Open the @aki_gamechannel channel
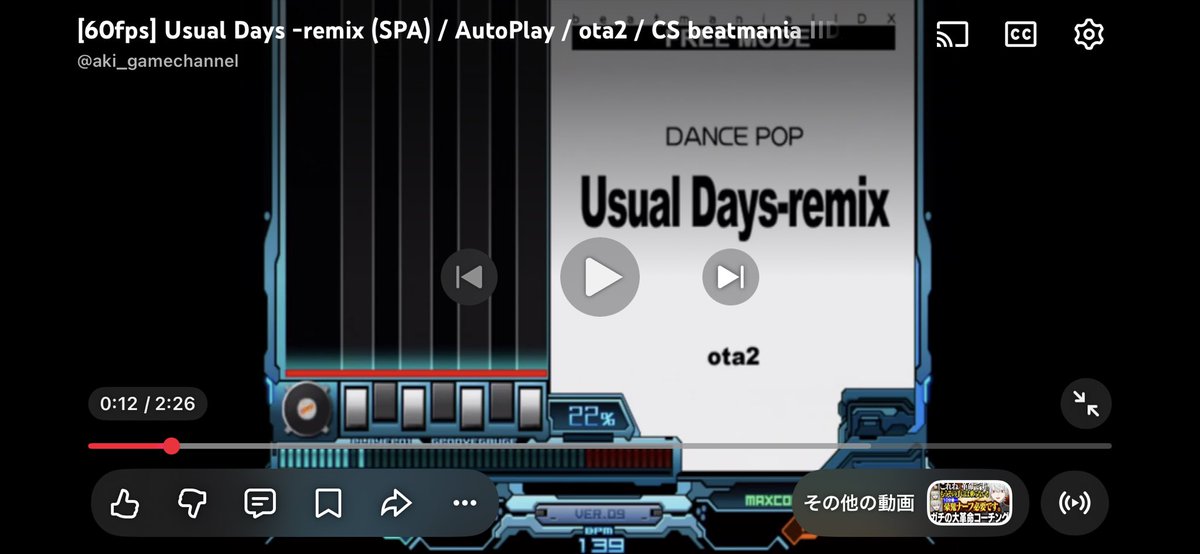Image resolution: width=1200 pixels, height=554 pixels. pyautogui.click(x=158, y=61)
